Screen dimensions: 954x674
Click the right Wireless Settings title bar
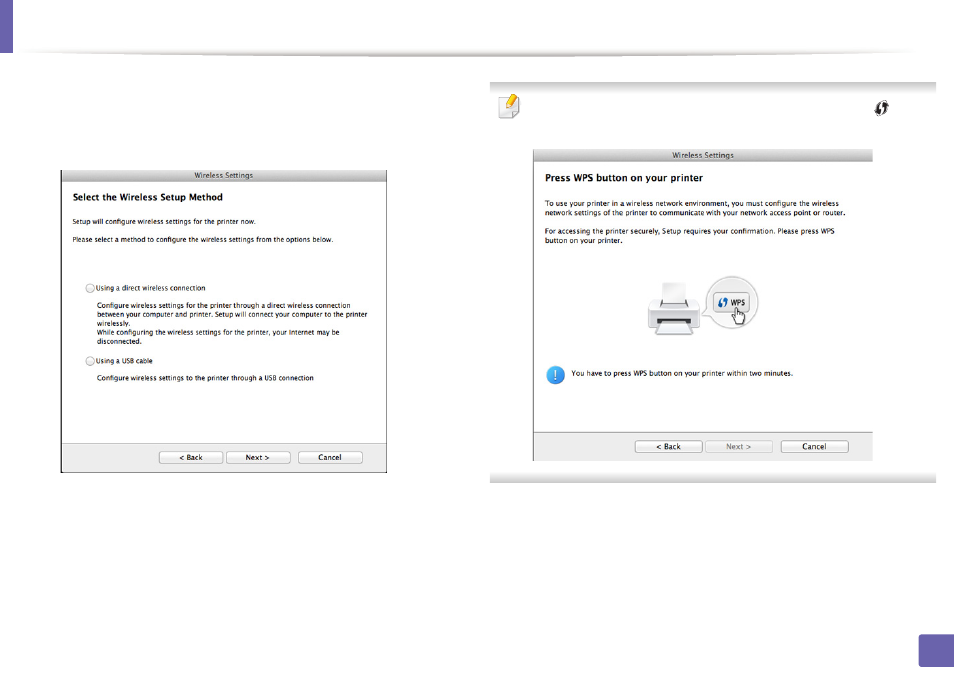pyautogui.click(x=703, y=156)
